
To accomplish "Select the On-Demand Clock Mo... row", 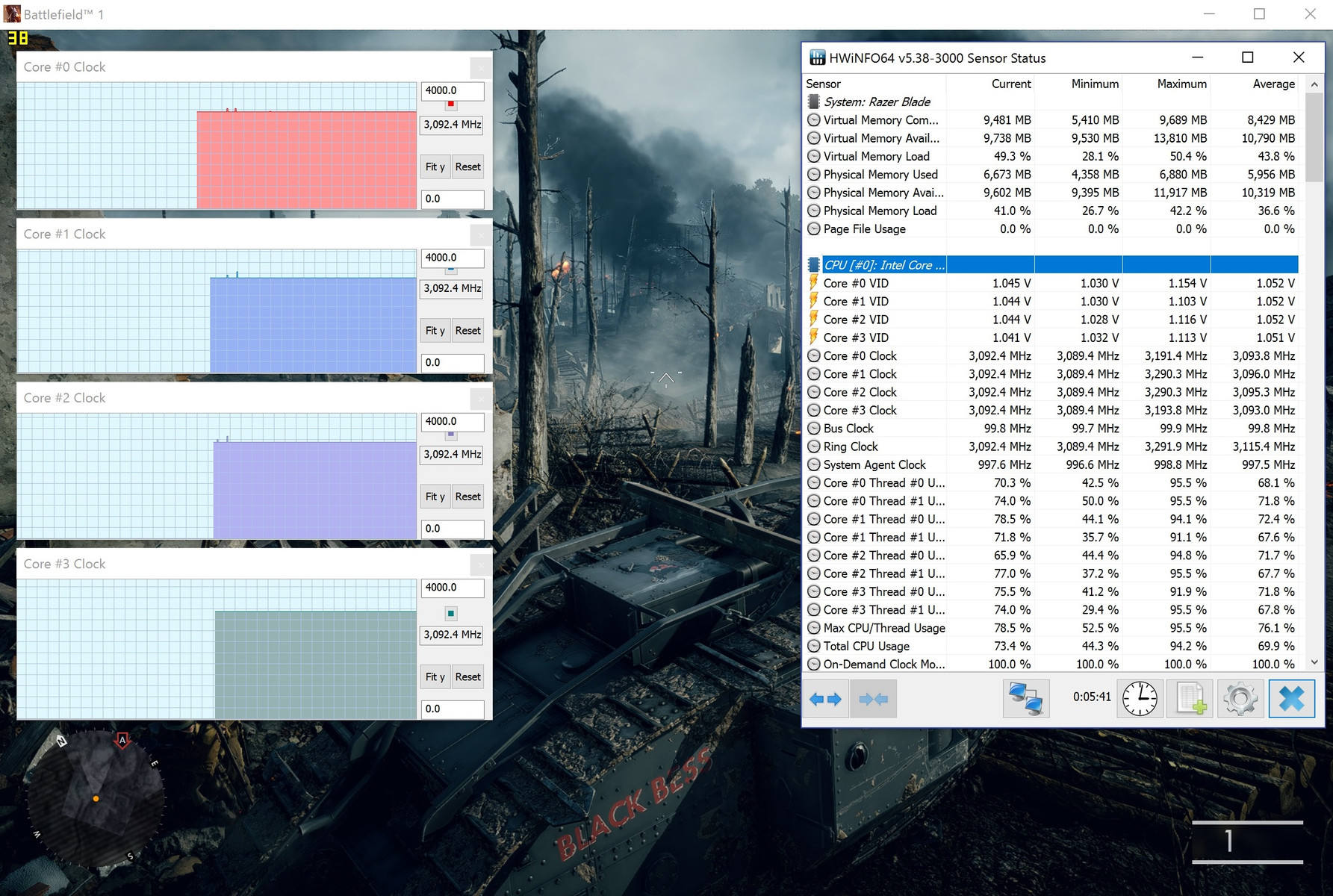I will pyautogui.click(x=1051, y=664).
